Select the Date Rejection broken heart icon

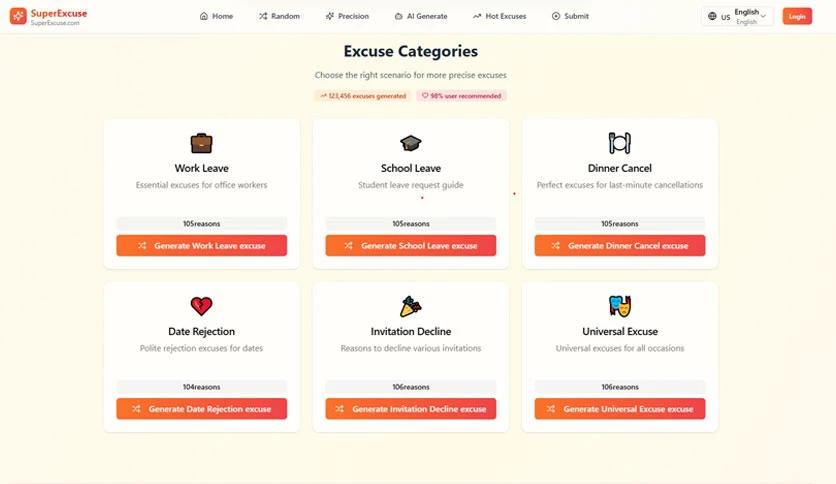click(x=202, y=306)
